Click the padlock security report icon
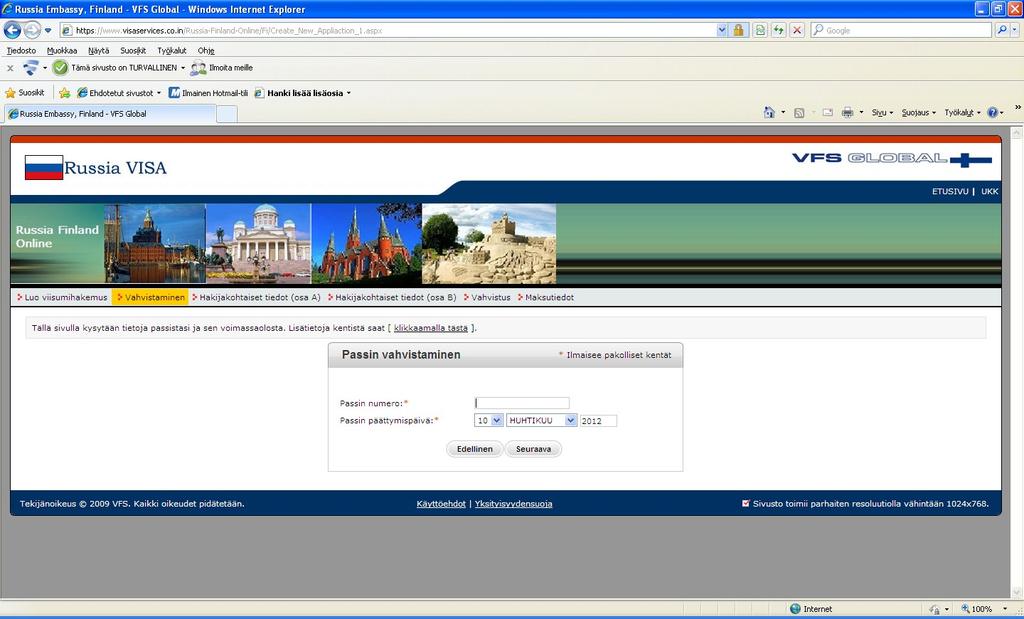This screenshot has width=1024, height=619. coord(738,31)
